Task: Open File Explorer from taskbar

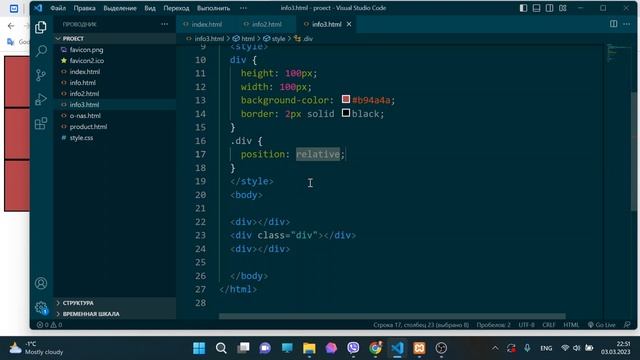Action: (x=309, y=348)
